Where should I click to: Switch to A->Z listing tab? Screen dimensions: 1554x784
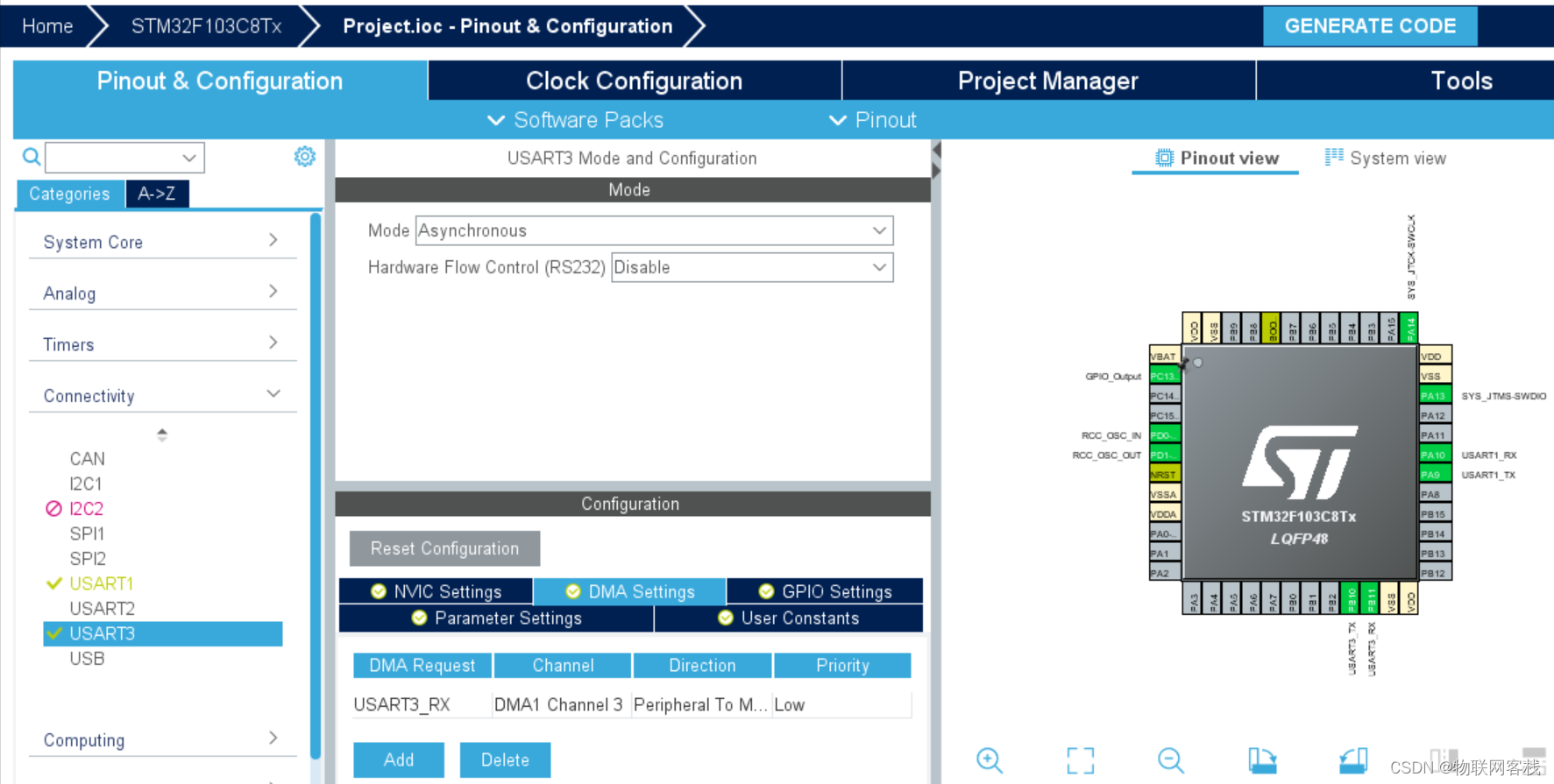157,194
